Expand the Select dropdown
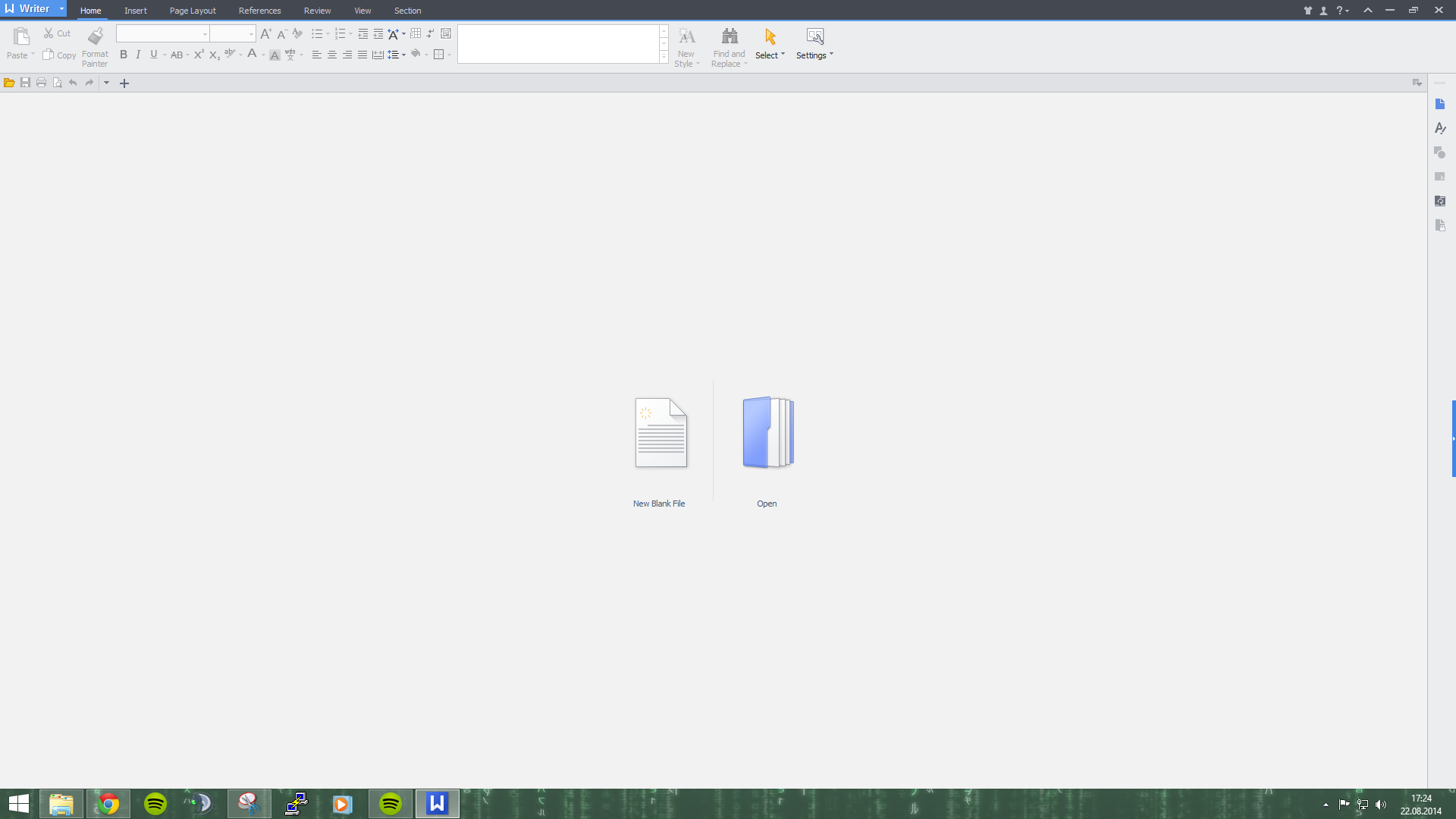This screenshot has width=1456, height=819. coord(770,55)
